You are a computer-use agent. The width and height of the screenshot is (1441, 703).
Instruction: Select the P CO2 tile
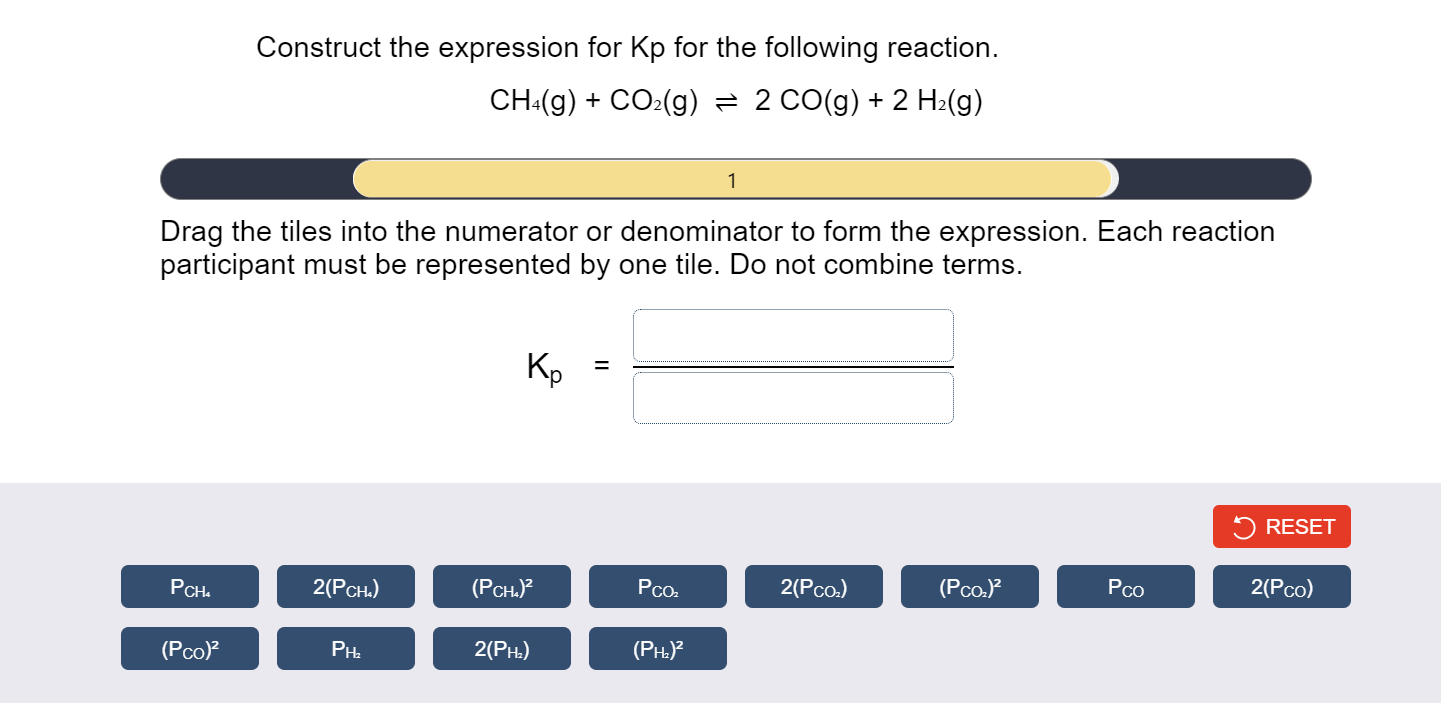657,586
